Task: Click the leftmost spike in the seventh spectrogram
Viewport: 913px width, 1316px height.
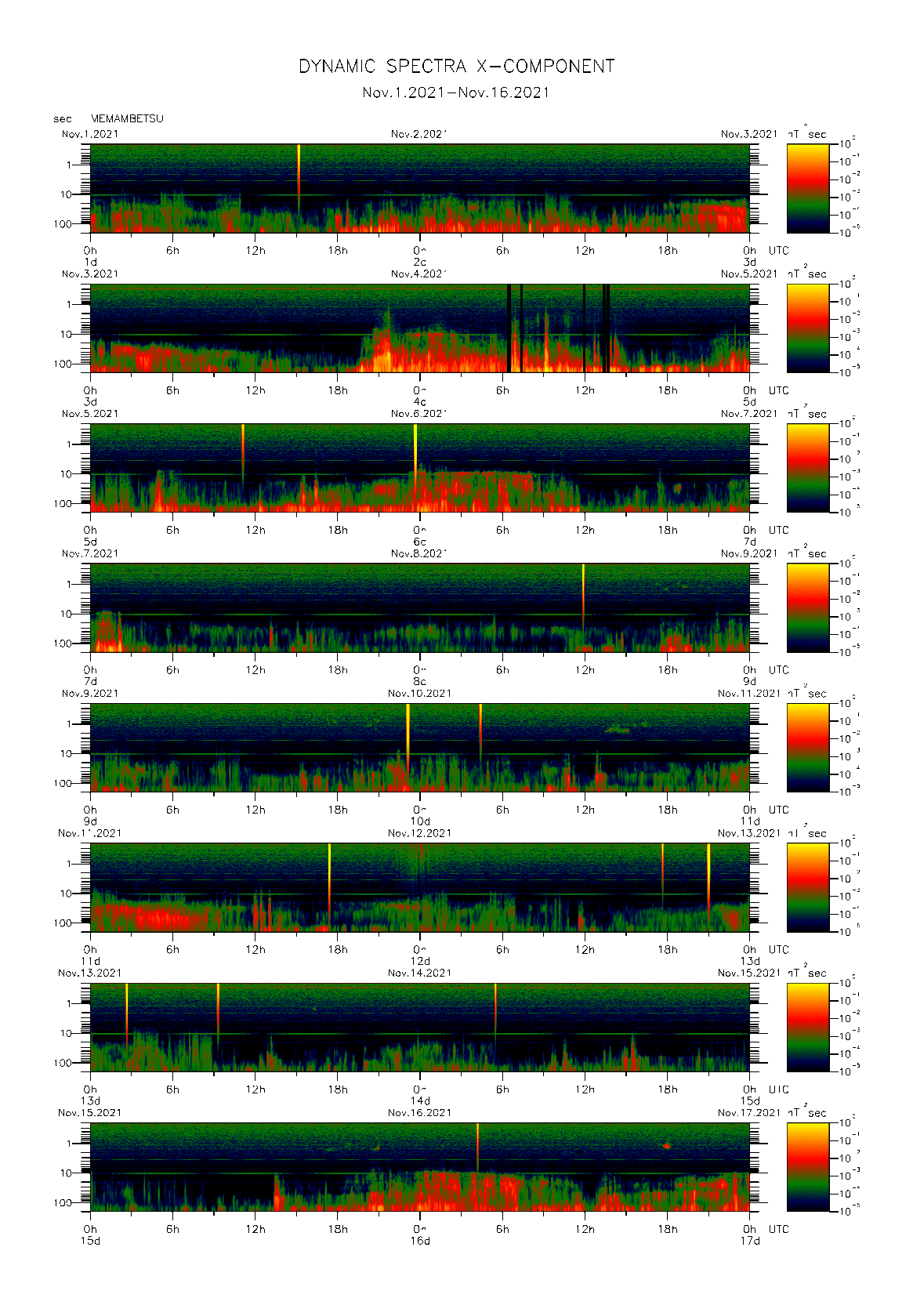Action: pyautogui.click(x=127, y=1011)
